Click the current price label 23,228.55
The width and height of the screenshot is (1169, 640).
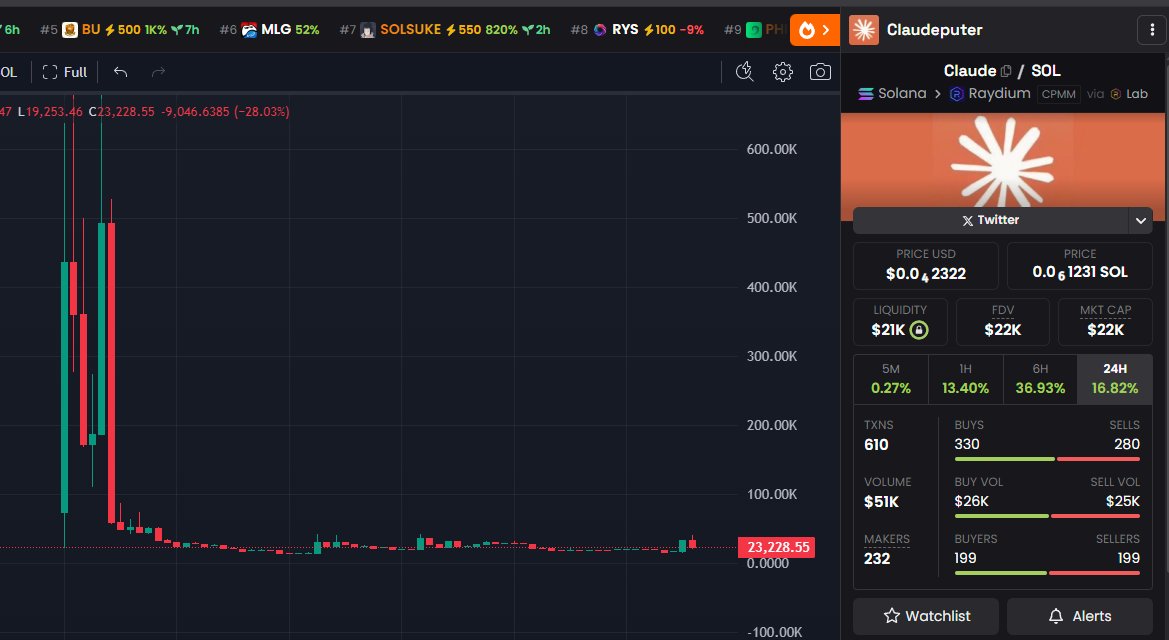coord(777,548)
